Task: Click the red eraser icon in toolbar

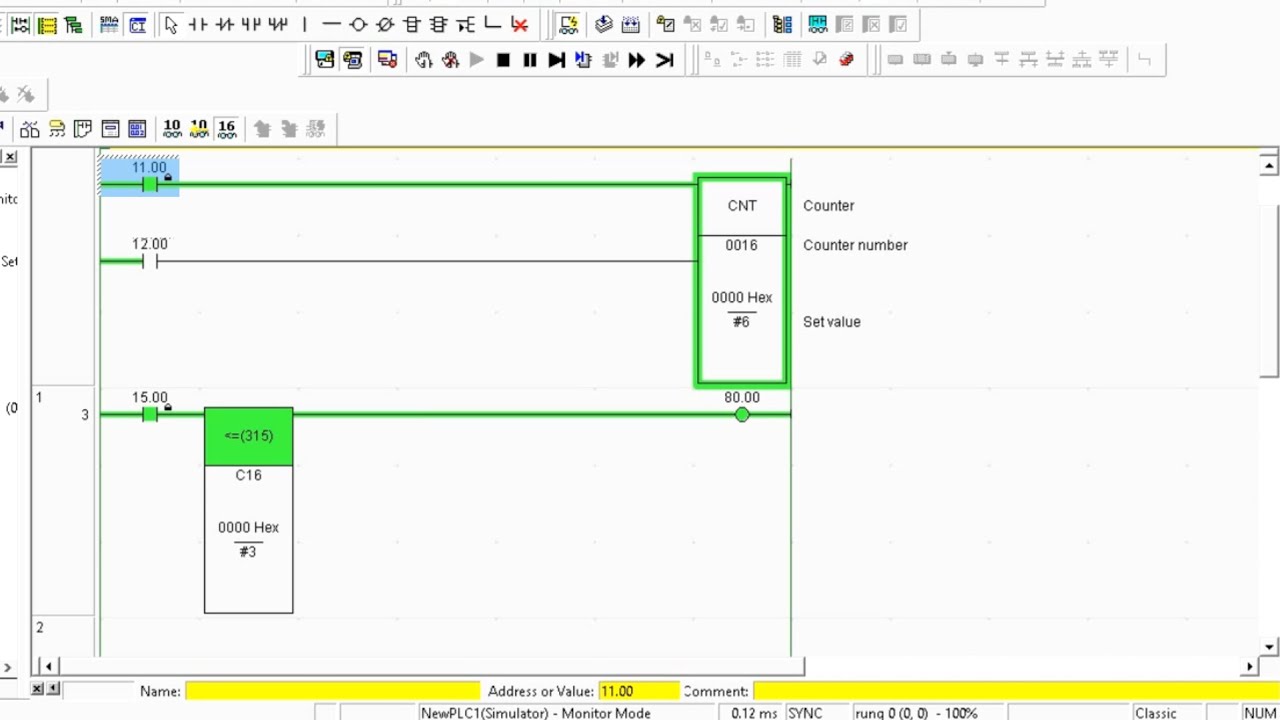Action: point(846,60)
